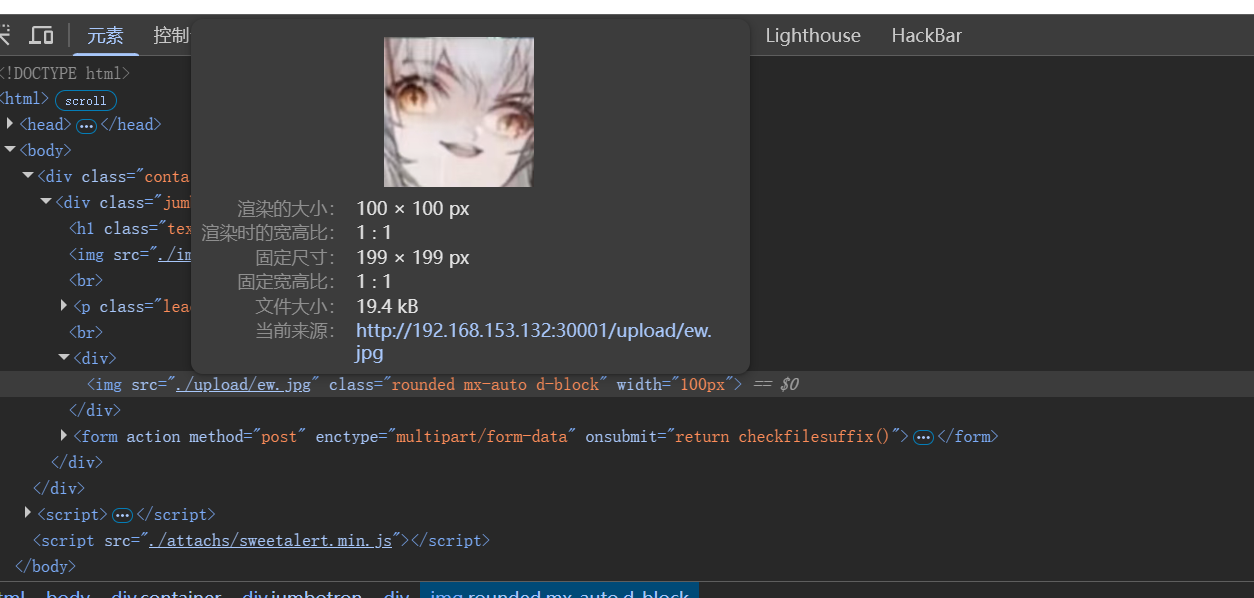Collapse the body element node
1254x598 pixels.
(x=10, y=150)
